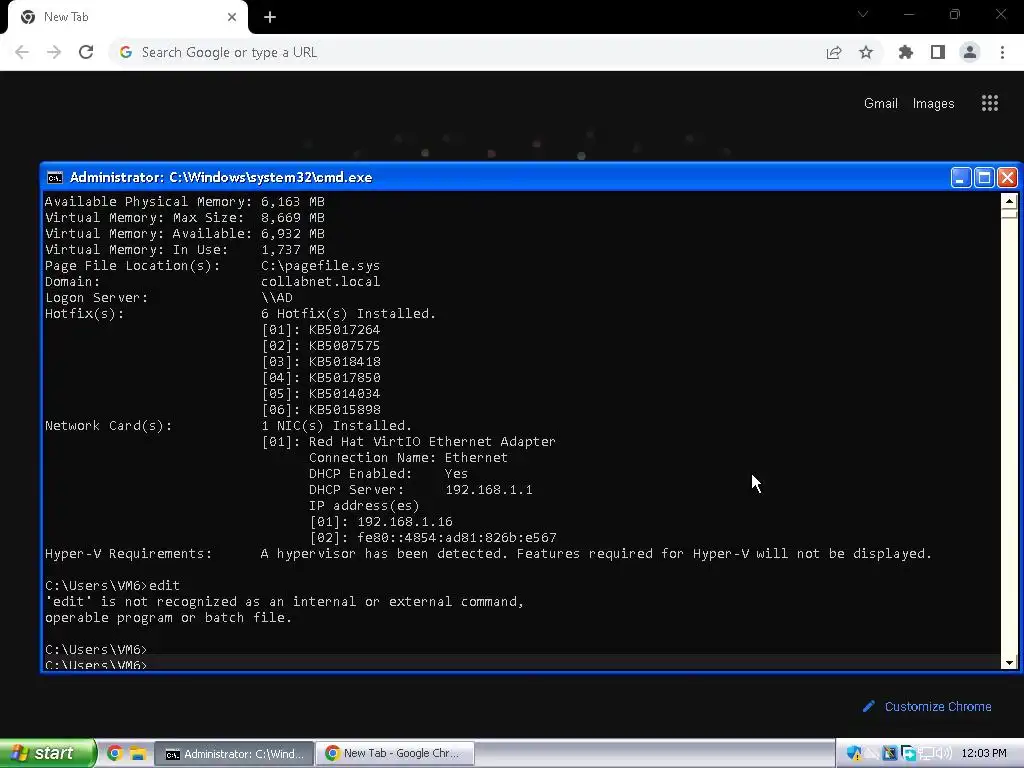Click the Logon Server value \\AD
This screenshot has width=1024, height=768.
(x=276, y=298)
